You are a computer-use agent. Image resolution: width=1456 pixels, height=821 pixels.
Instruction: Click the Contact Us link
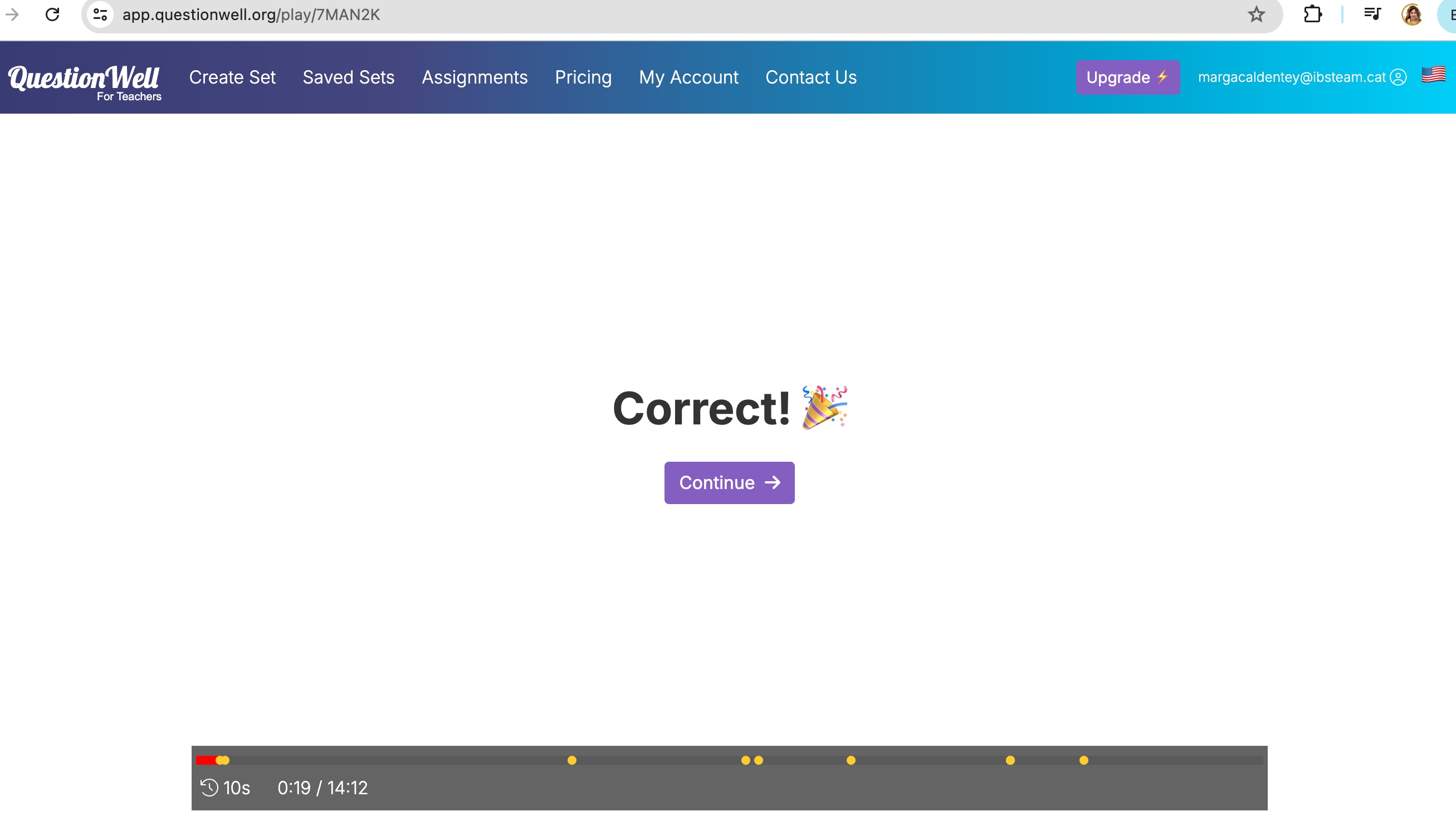coord(810,77)
